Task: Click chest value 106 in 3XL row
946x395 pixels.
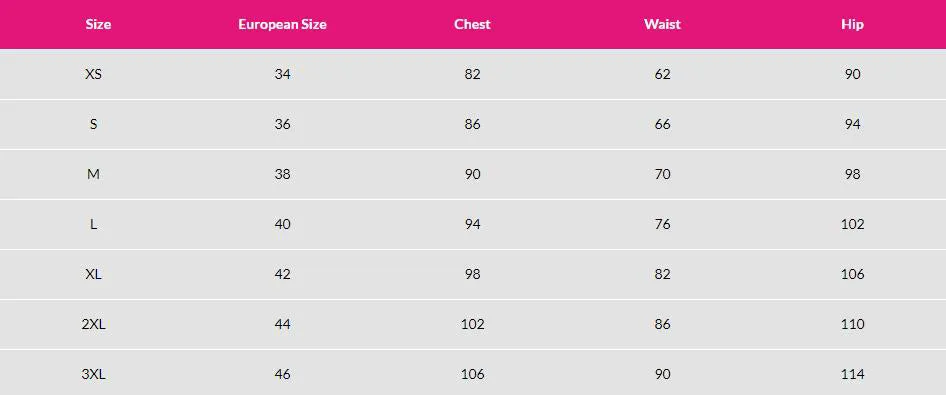Action: [472, 374]
